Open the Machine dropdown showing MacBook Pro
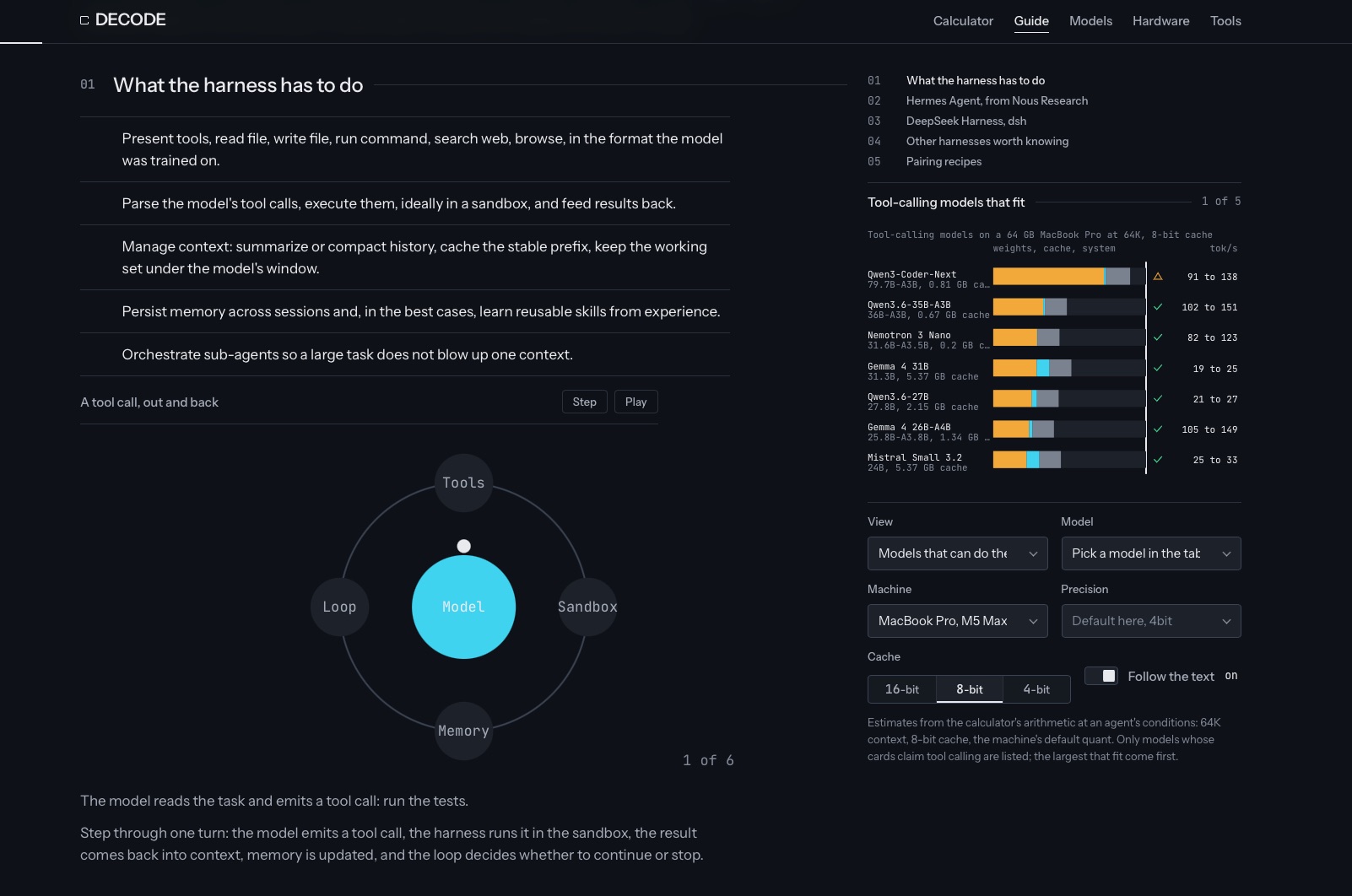The height and width of the screenshot is (896, 1352). pos(958,621)
